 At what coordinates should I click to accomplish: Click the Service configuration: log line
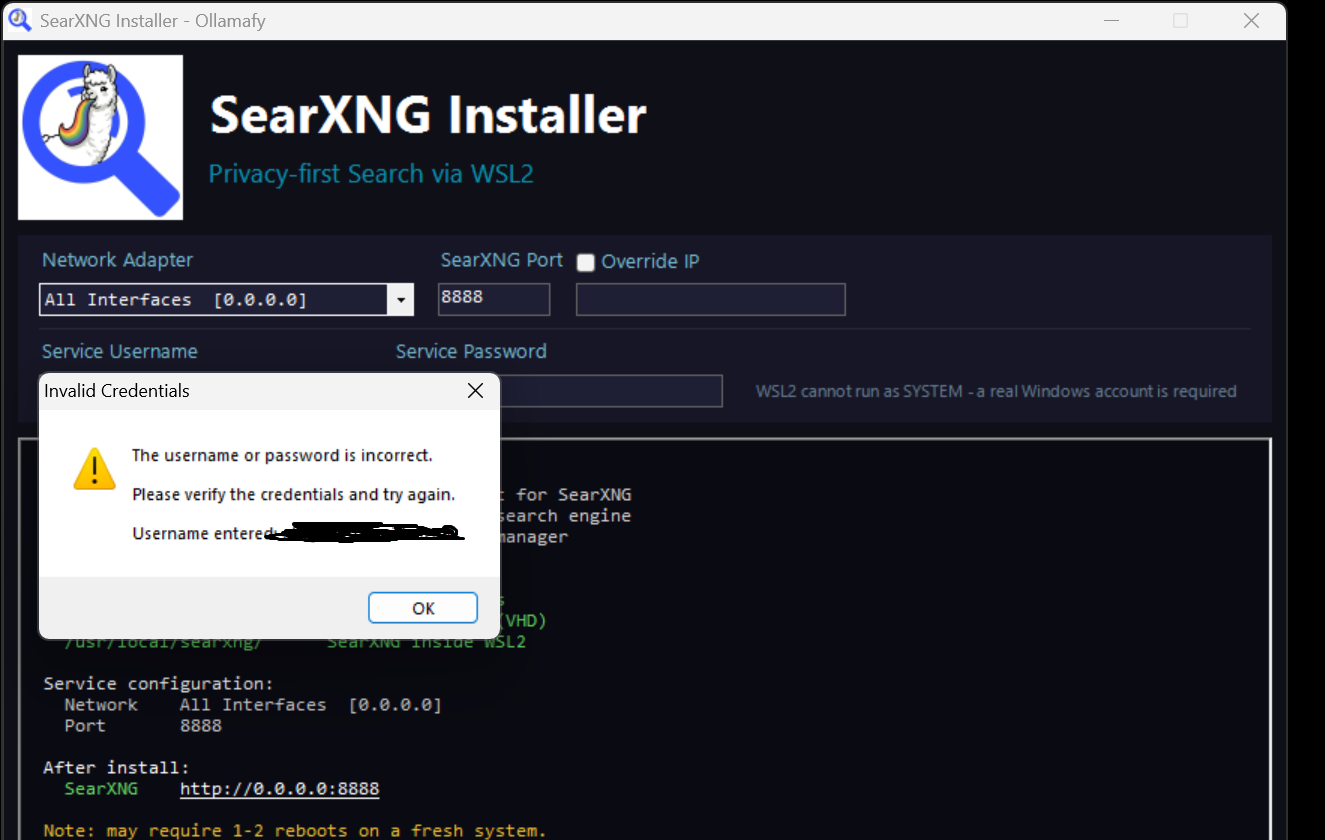pyautogui.click(x=158, y=684)
